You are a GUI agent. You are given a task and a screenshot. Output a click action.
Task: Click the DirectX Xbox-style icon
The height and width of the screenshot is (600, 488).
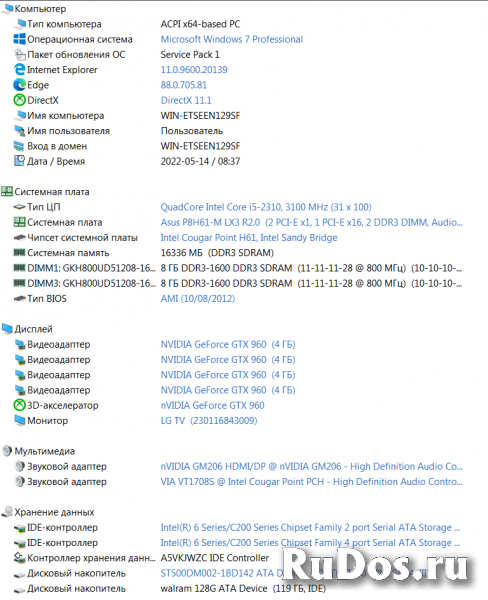point(20,100)
